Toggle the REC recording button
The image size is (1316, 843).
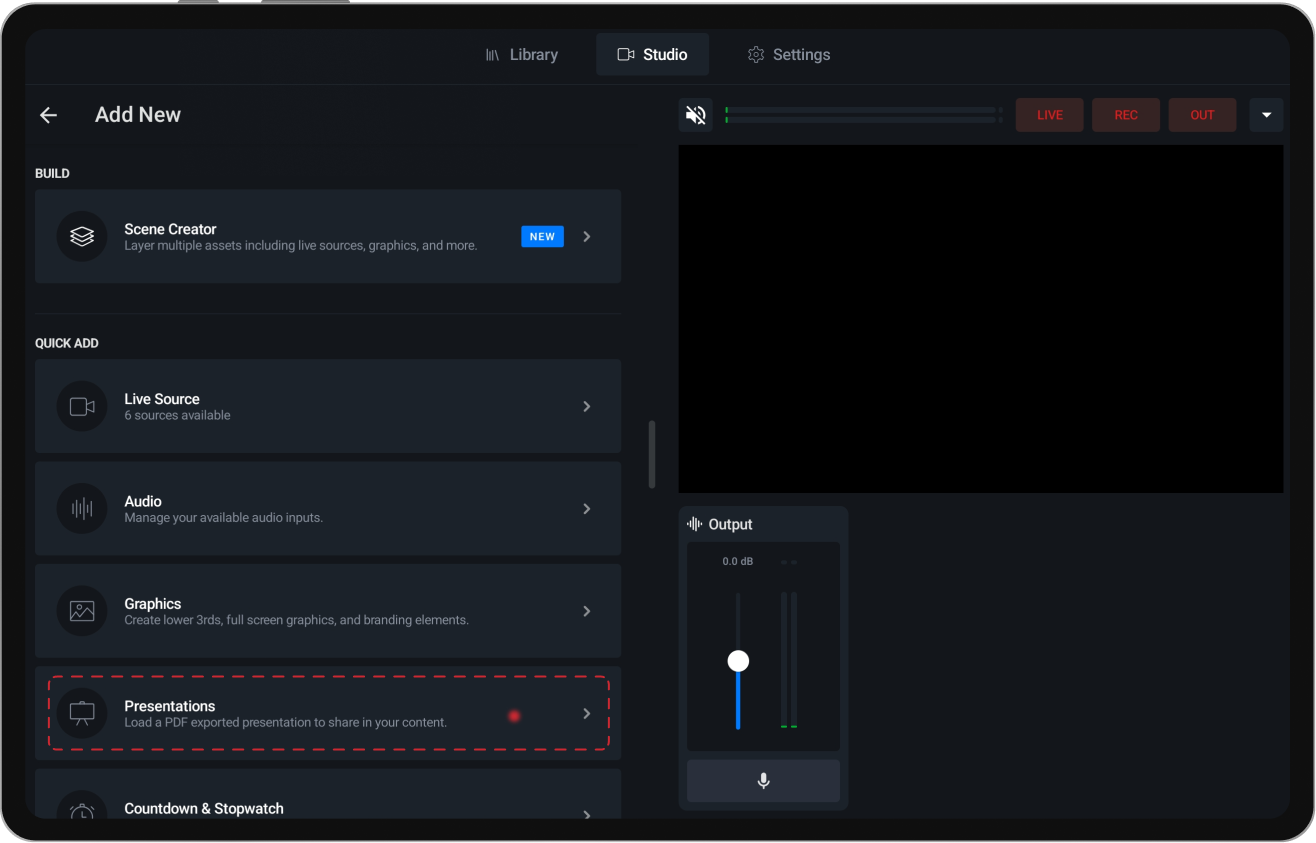(x=1125, y=114)
